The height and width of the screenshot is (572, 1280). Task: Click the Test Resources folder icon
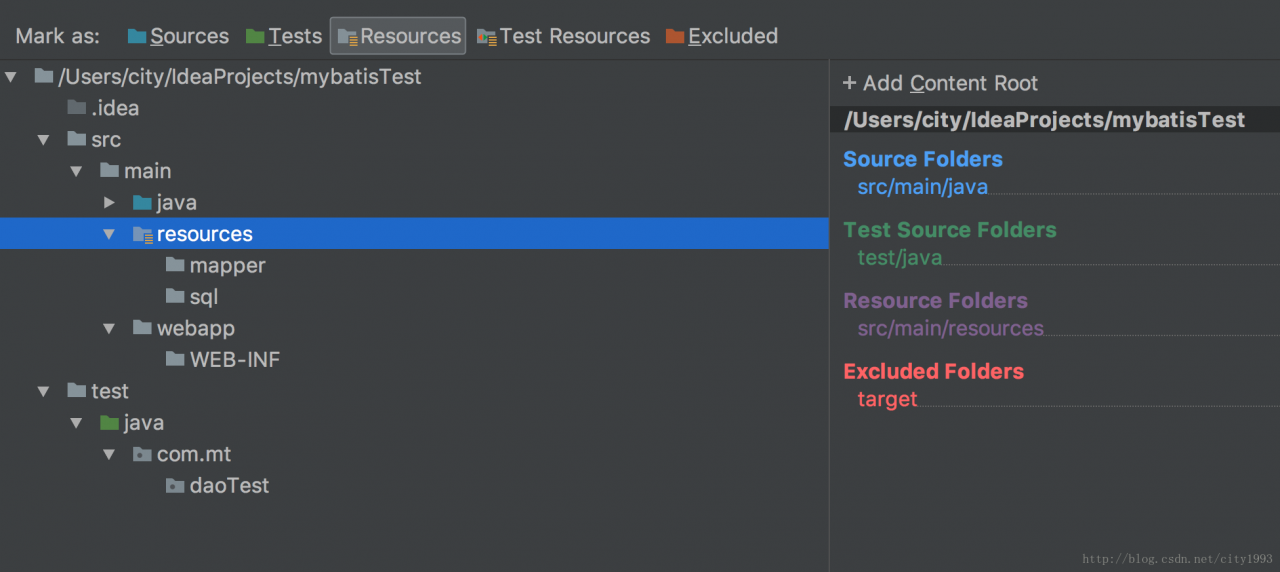[487, 37]
